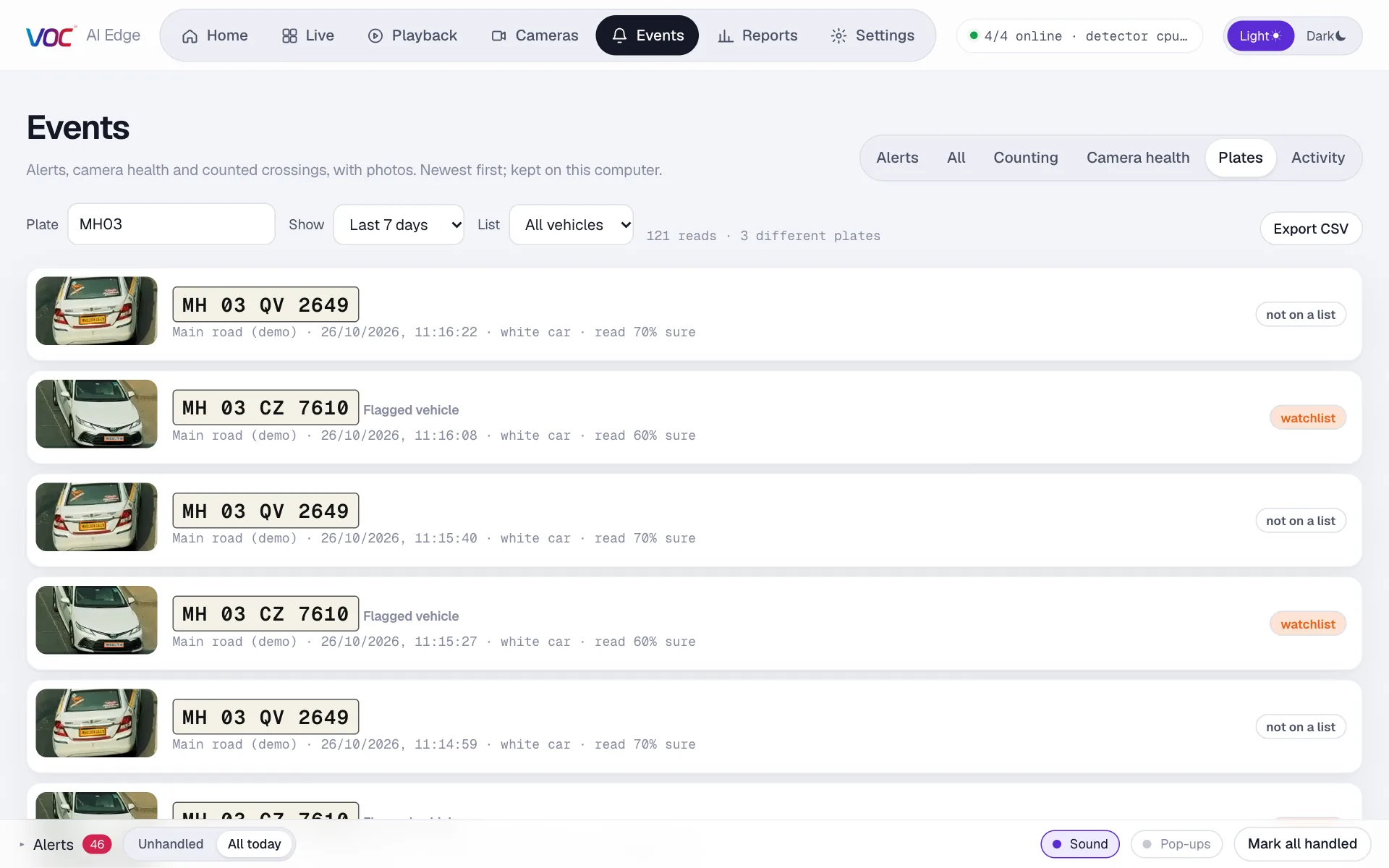Open the Last 7 days dropdown
The height and width of the screenshot is (868, 1389).
(399, 225)
